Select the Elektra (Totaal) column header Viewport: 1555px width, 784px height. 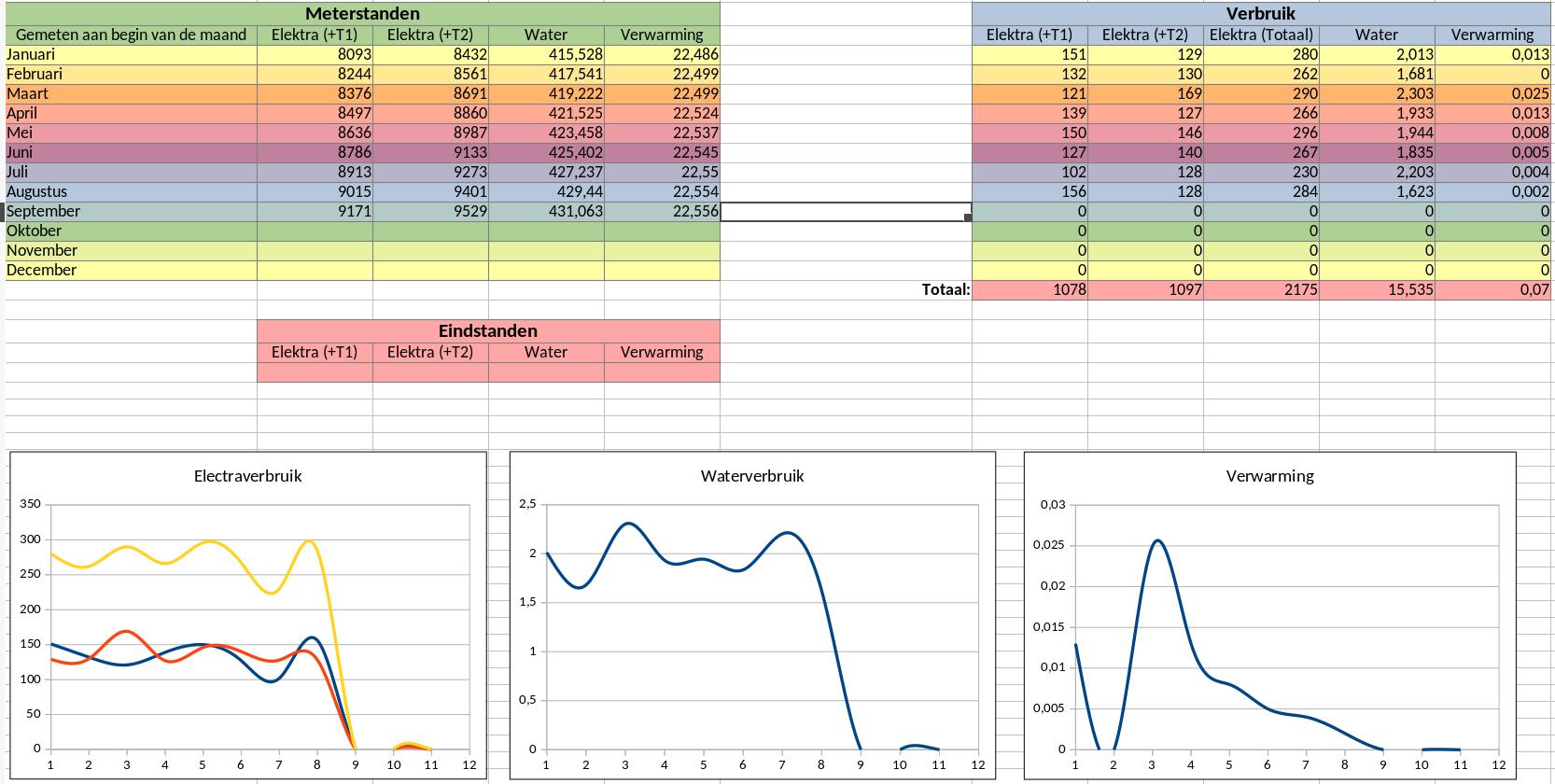[1261, 35]
